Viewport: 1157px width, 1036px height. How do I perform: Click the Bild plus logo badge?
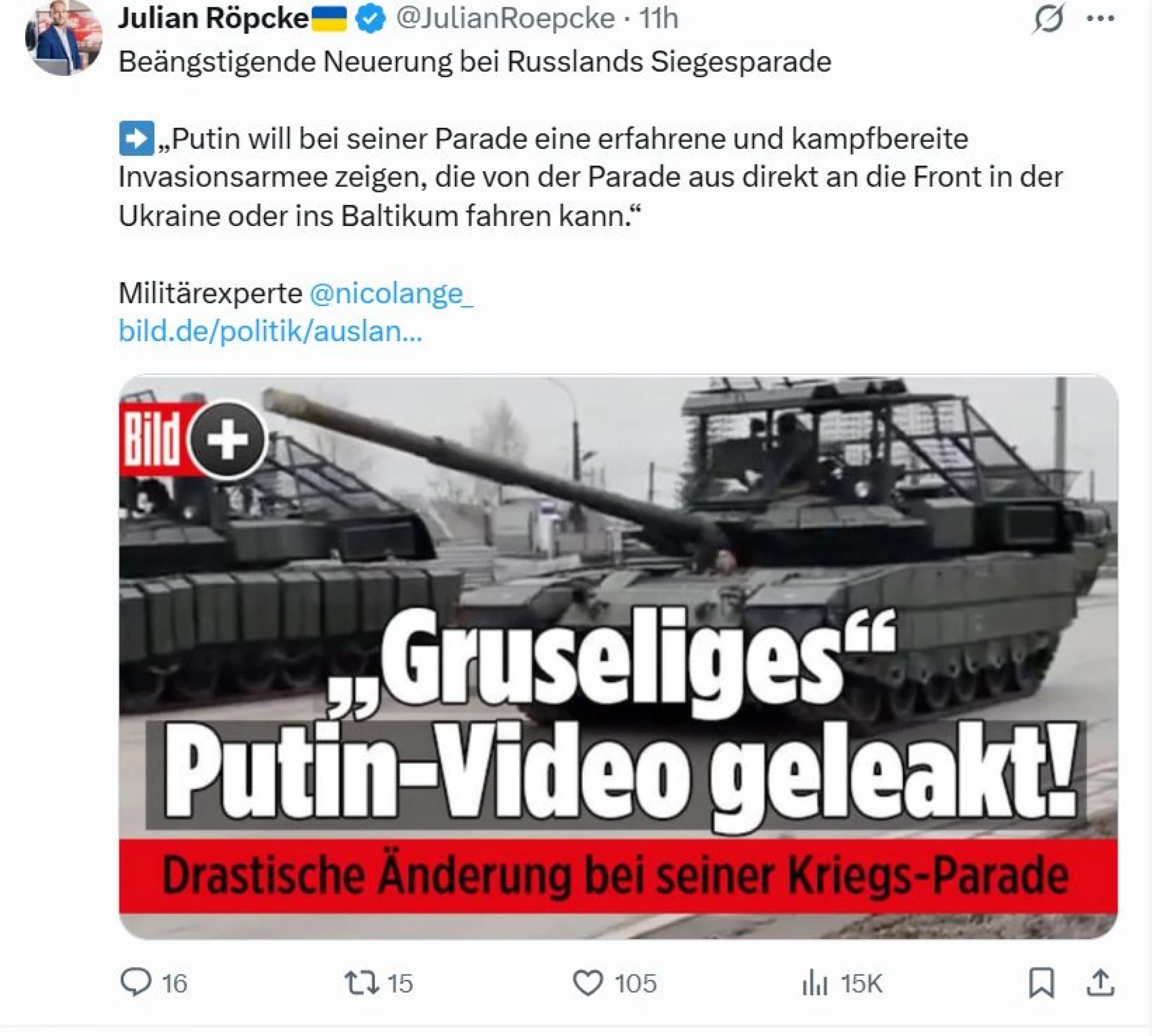193,440
